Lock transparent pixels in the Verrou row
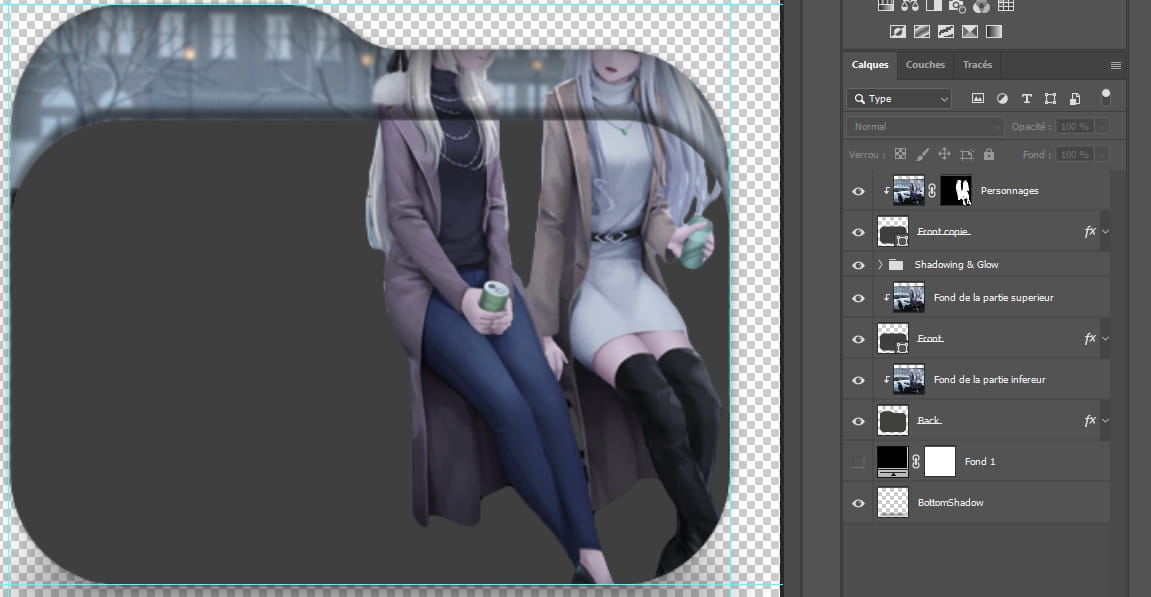The image size is (1151, 597). point(900,154)
